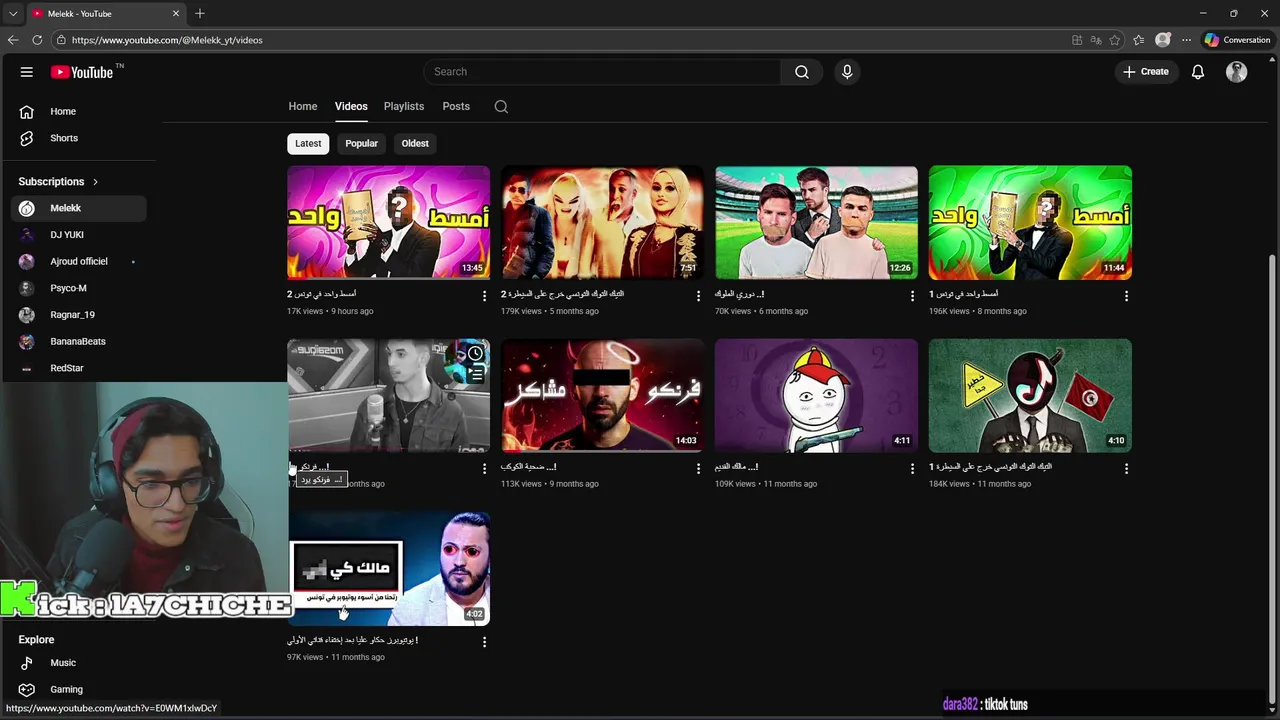Search within the channel using the tab-bar magnifier
The image size is (1280, 720).
click(x=501, y=107)
